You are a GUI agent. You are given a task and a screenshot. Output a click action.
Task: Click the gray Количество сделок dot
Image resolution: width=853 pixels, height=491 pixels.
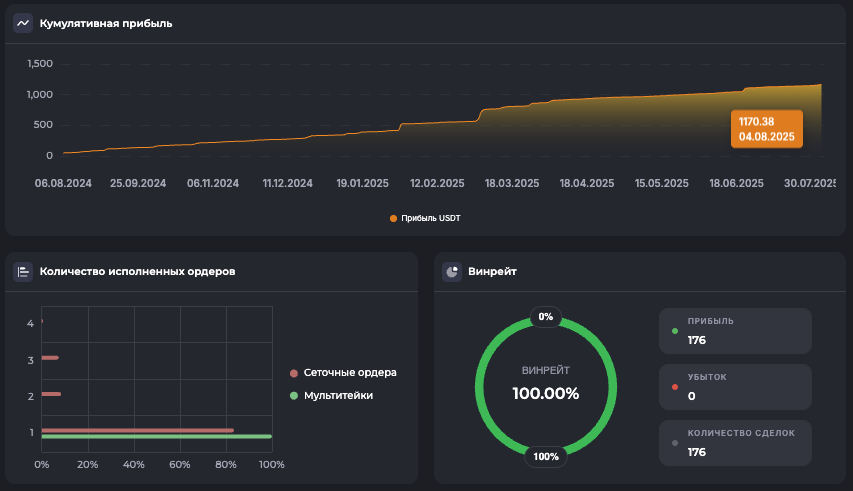coord(675,443)
